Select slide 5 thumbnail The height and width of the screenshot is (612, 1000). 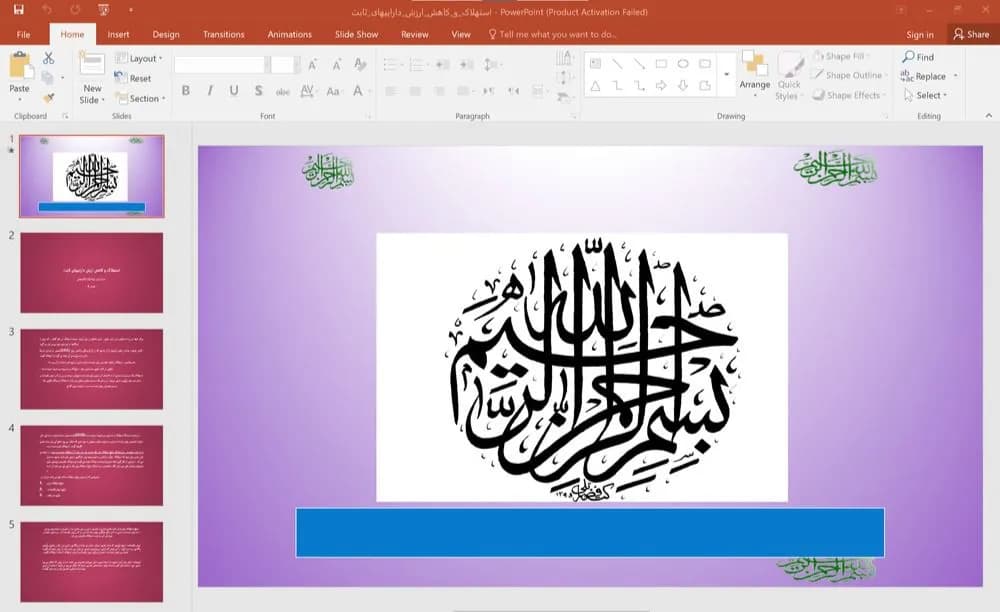pos(92,562)
